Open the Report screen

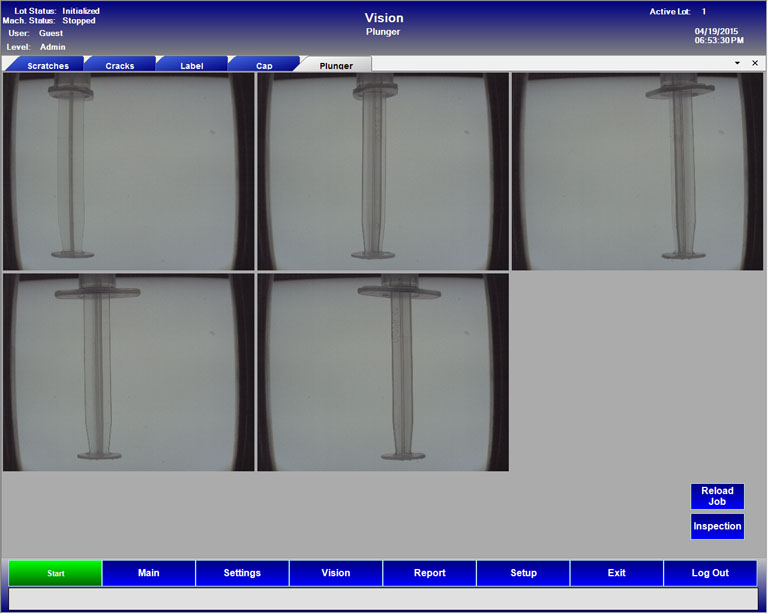coord(429,573)
